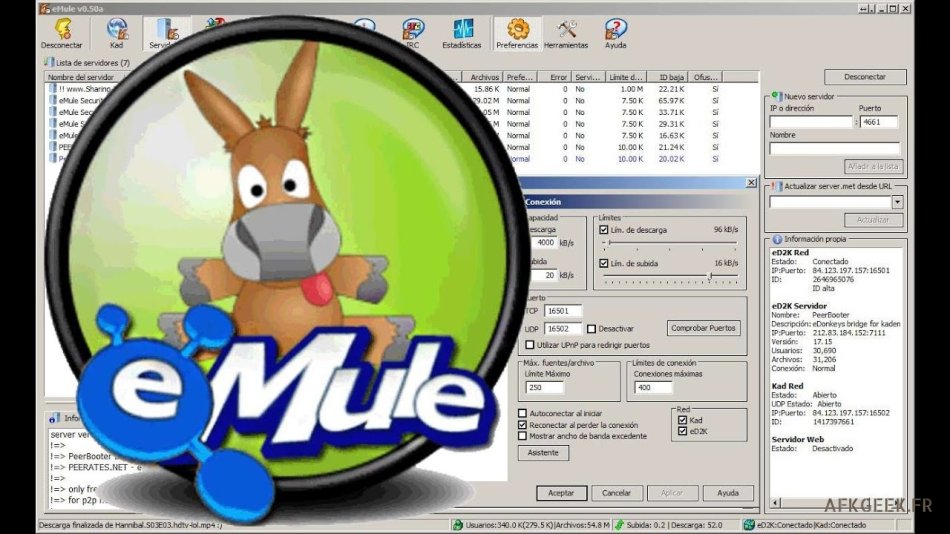
Task: Sort by the Límite d... column header
Action: click(x=626, y=77)
